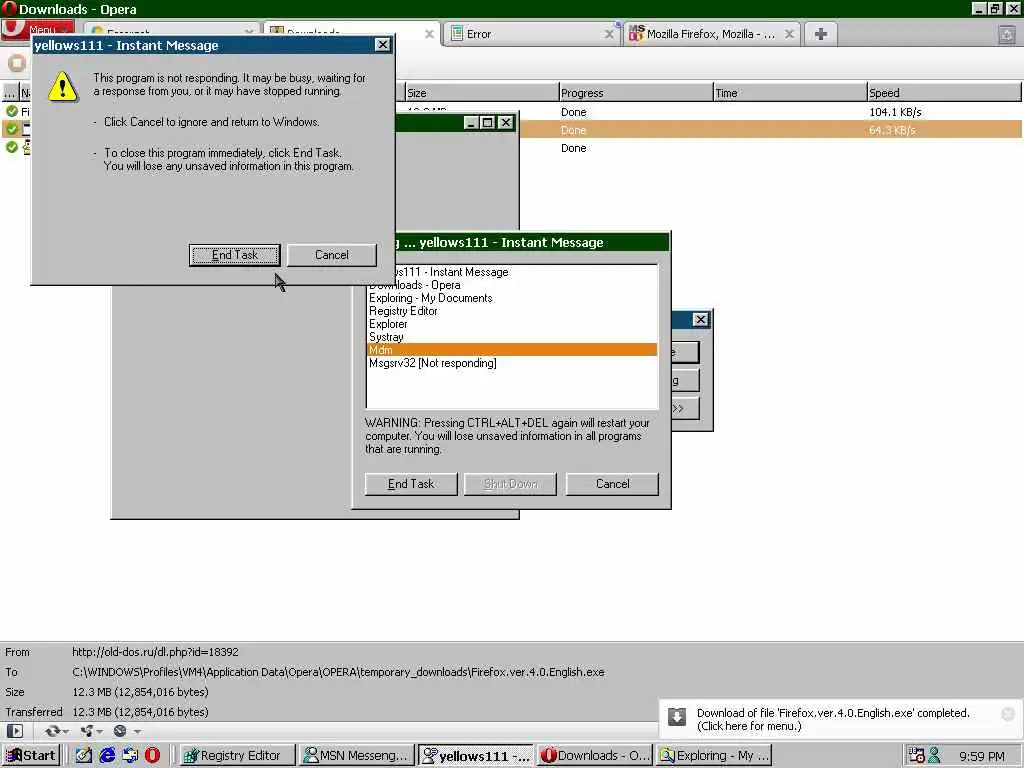This screenshot has height=768, width=1024.
Task: Minimize the dark green background window
Action: [x=471, y=123]
